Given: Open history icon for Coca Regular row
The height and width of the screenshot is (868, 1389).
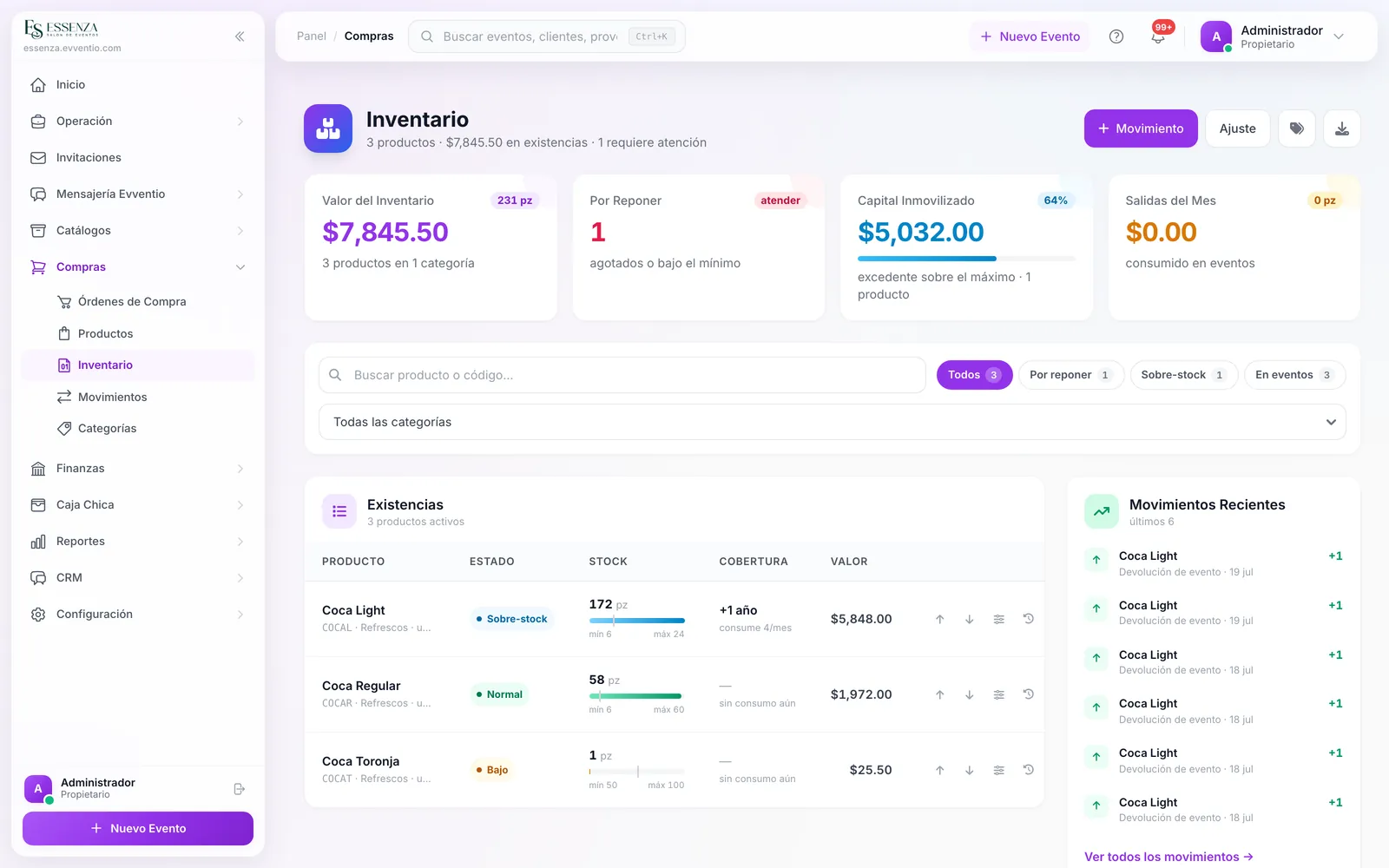Looking at the screenshot, I should (1029, 694).
